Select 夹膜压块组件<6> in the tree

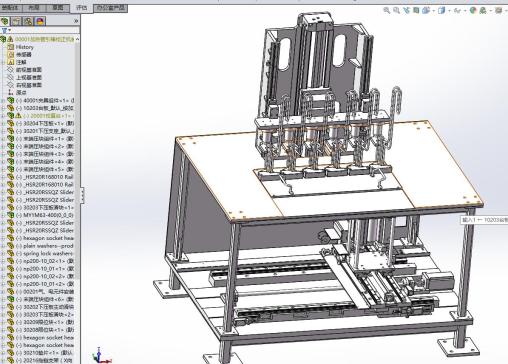(45, 299)
